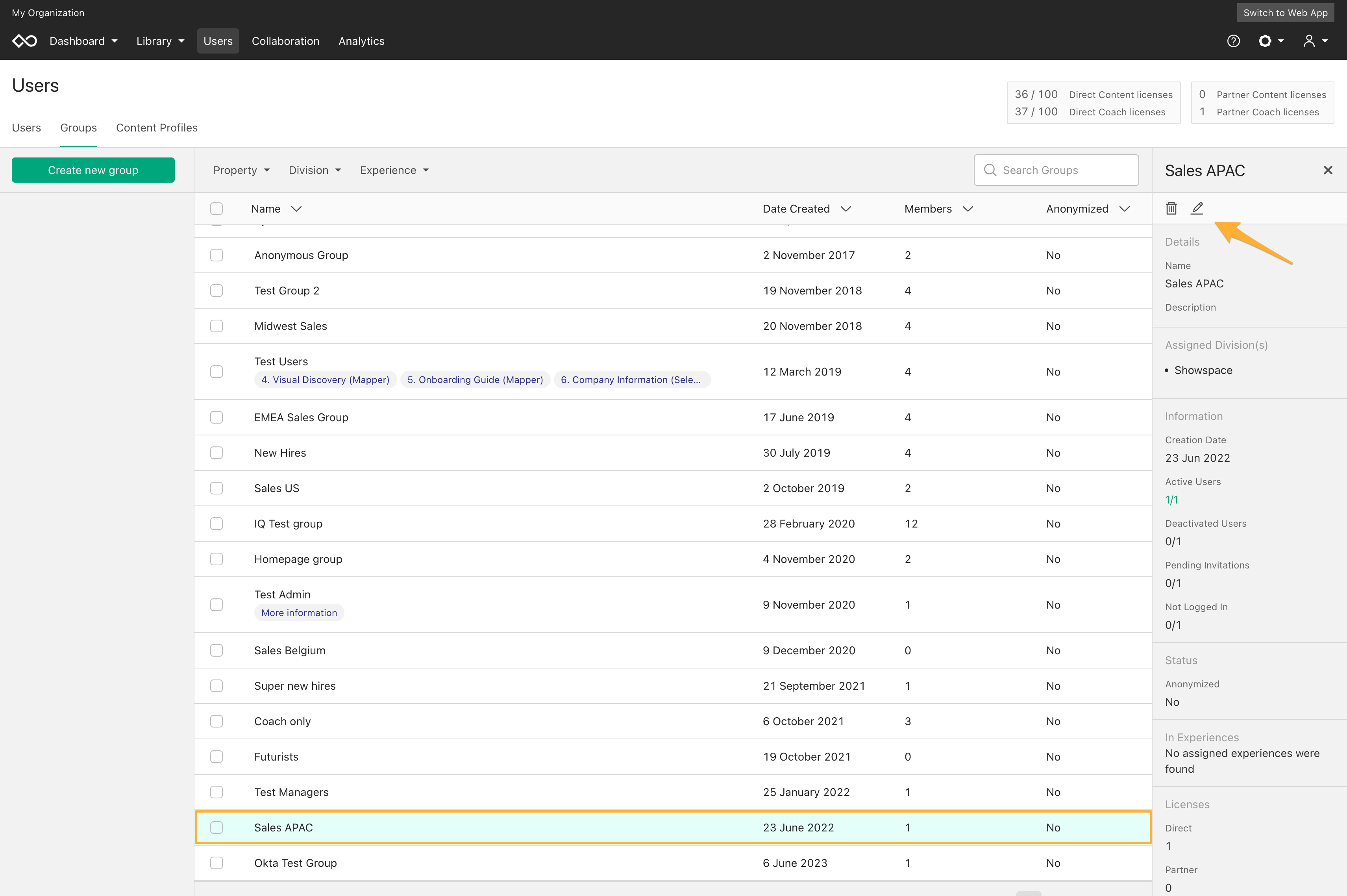Open the Experience filter dropdown

click(394, 170)
